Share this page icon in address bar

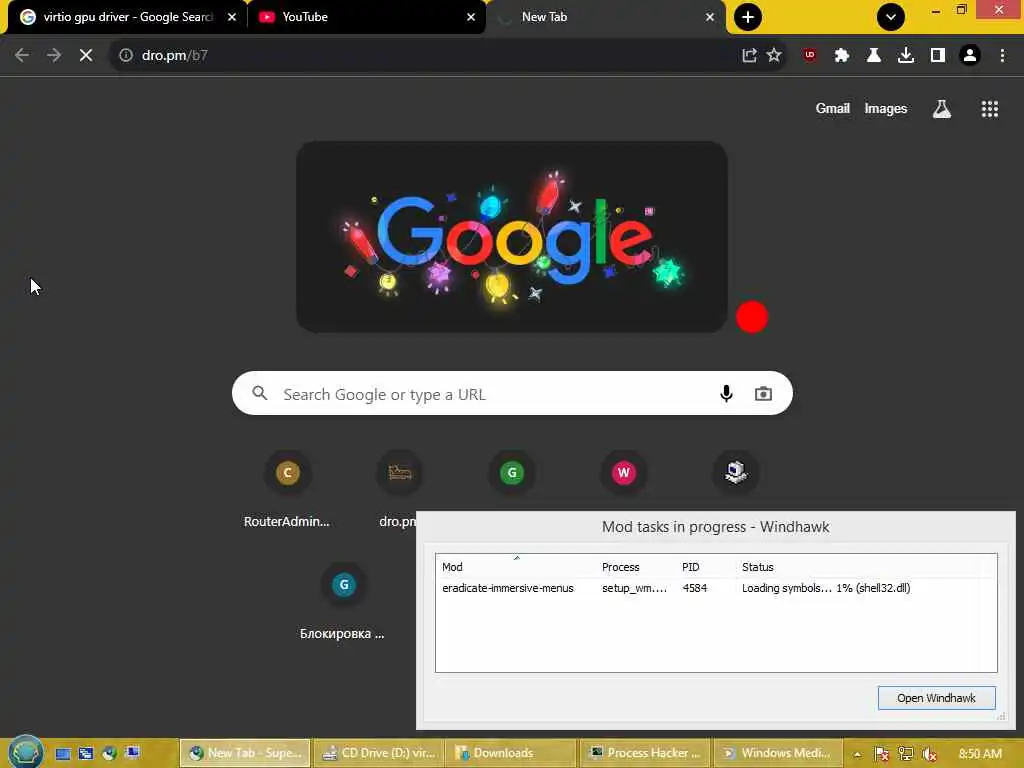tap(749, 56)
